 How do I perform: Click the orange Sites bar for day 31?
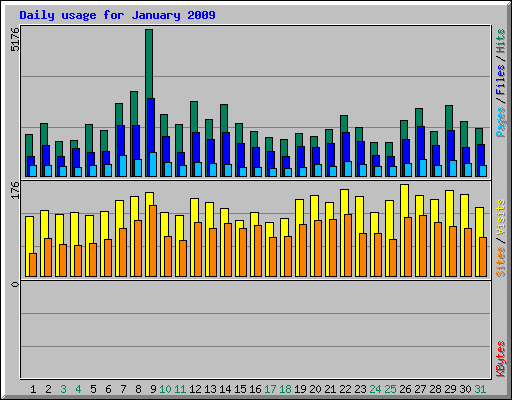click(x=483, y=257)
